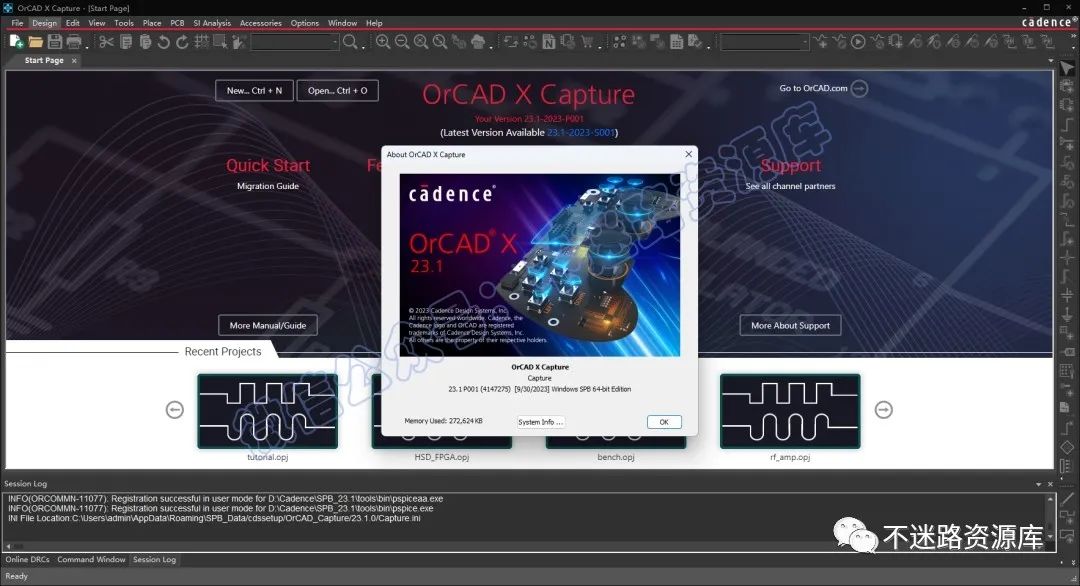Click the Zoom to Area icon
The height and width of the screenshot is (586, 1080).
pos(421,42)
